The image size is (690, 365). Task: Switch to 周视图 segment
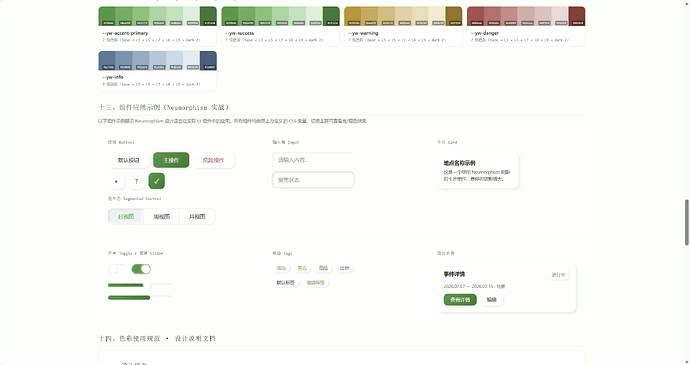click(x=161, y=217)
